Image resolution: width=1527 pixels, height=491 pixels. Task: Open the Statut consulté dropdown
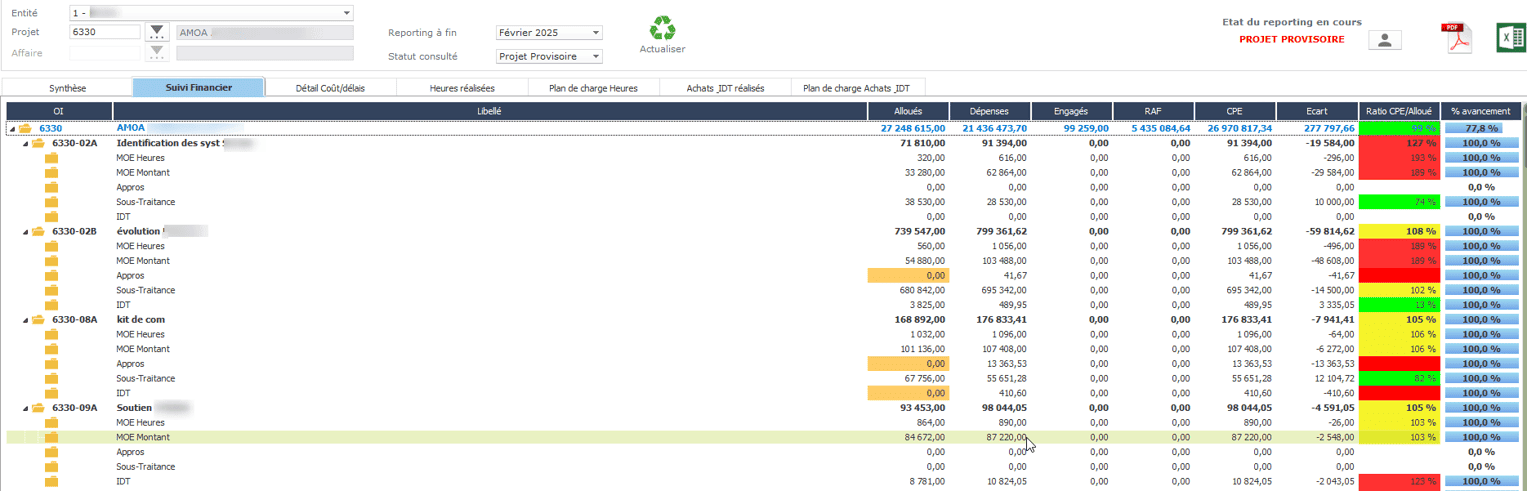click(x=596, y=57)
